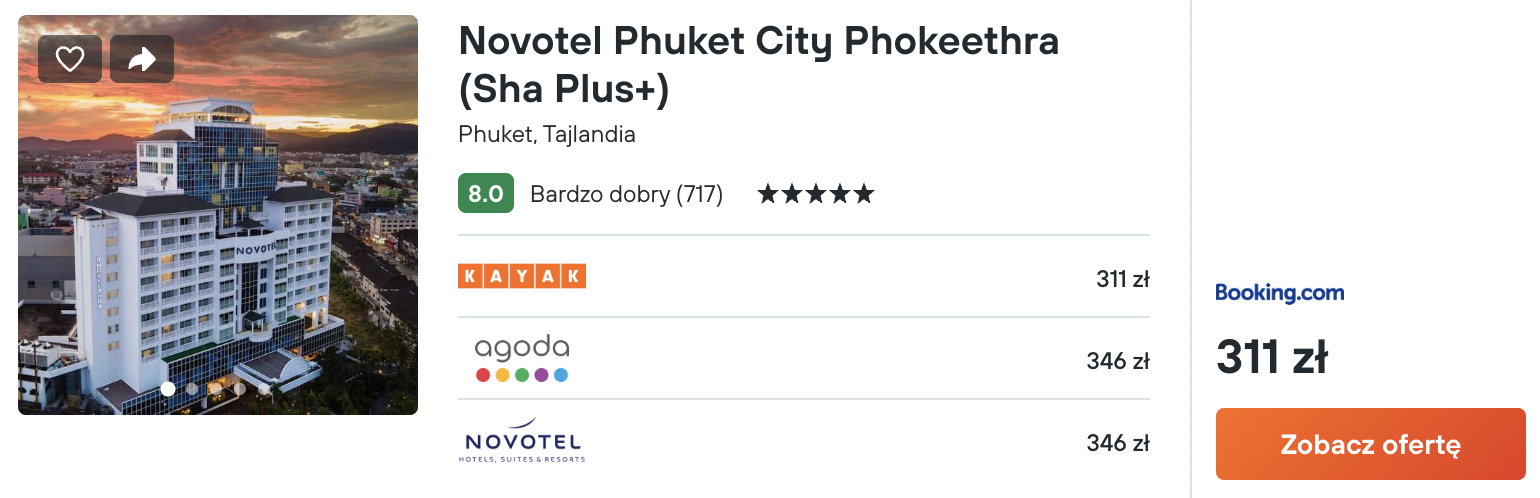Image resolution: width=1540 pixels, height=498 pixels.
Task: Click the green 8.0 rating badge
Action: [486, 194]
